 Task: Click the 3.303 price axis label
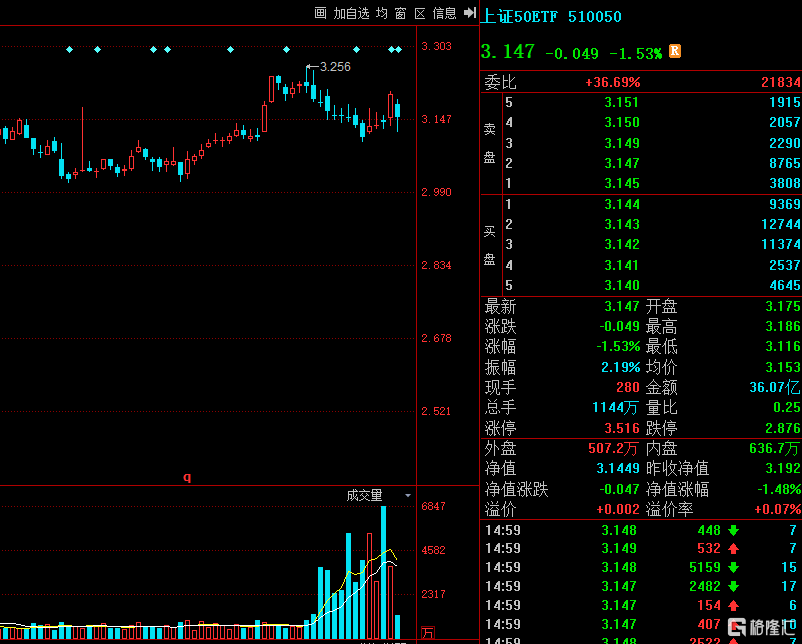tap(436, 46)
